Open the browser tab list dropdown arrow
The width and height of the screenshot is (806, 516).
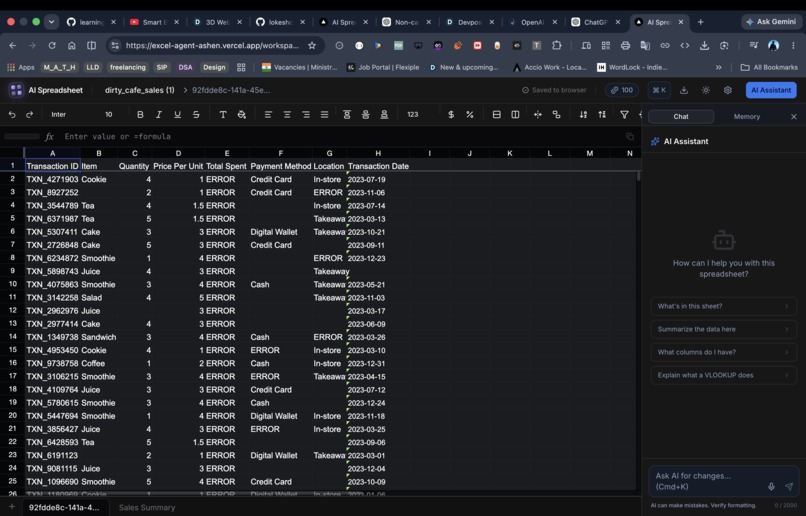(x=51, y=22)
